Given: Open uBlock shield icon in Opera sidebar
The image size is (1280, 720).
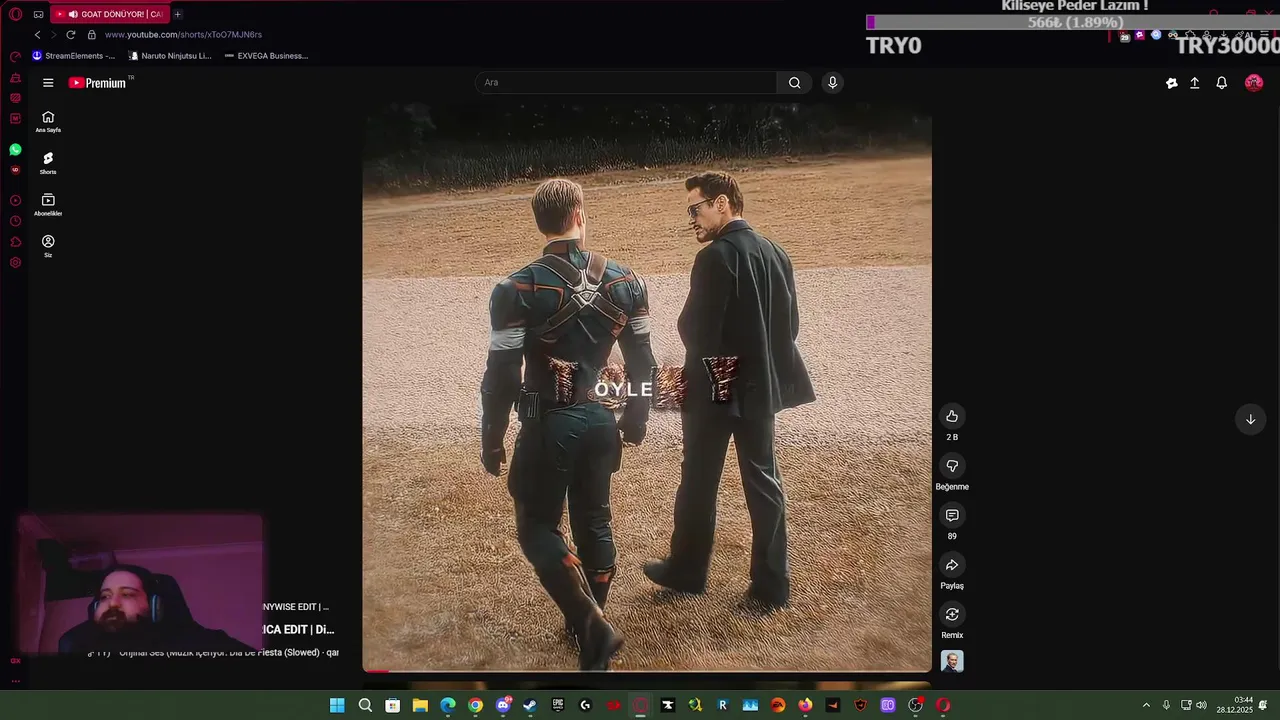Looking at the screenshot, I should [x=15, y=170].
